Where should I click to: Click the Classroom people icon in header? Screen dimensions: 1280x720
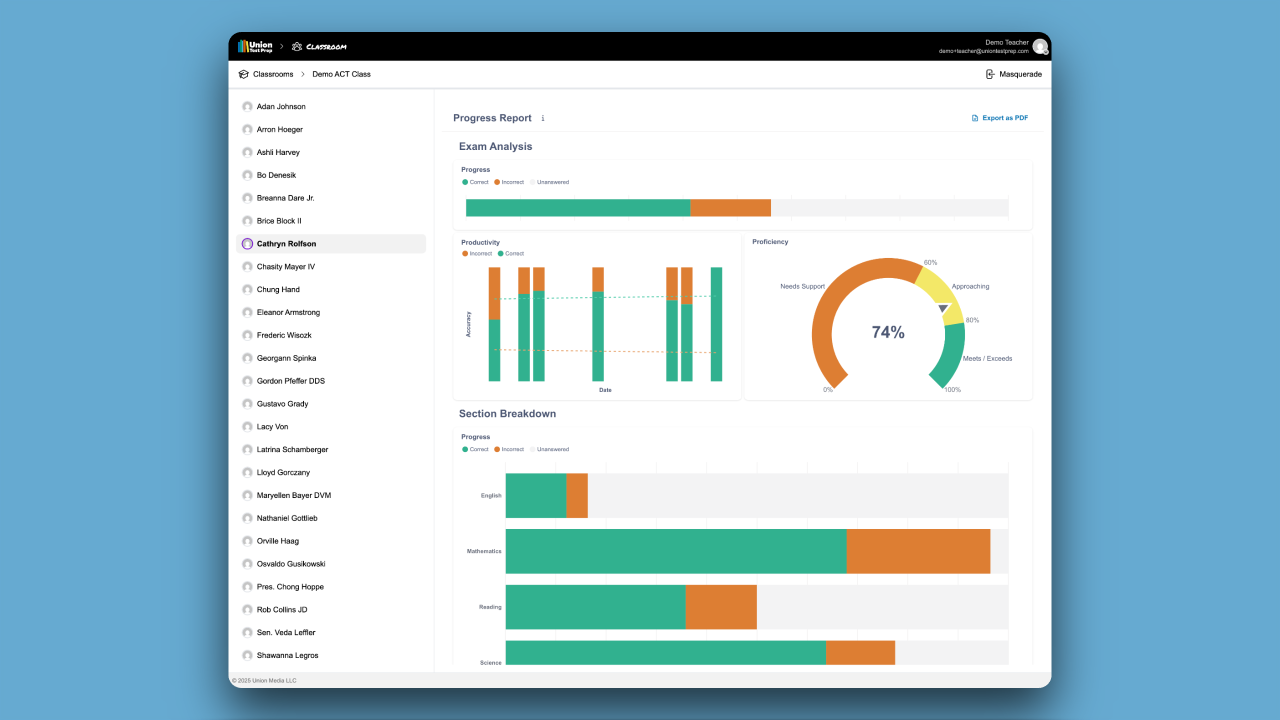(297, 47)
